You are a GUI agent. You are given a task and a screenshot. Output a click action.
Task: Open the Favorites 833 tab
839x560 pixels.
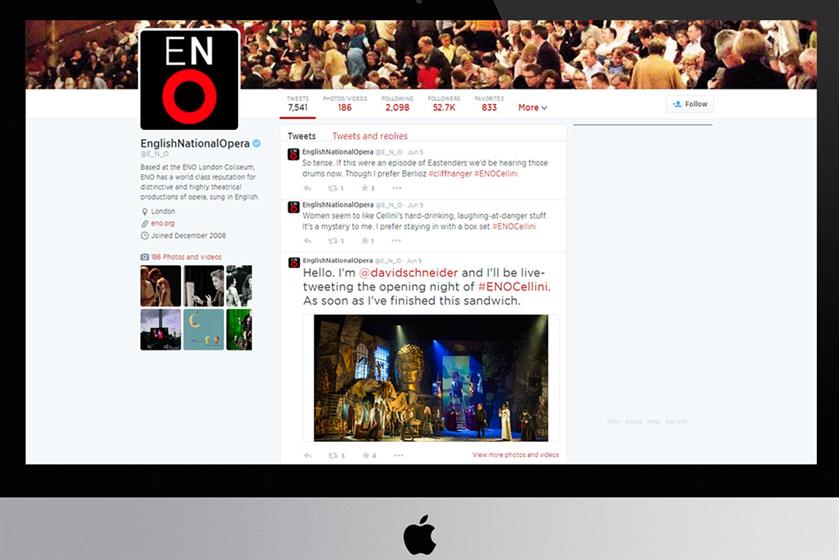click(x=489, y=104)
